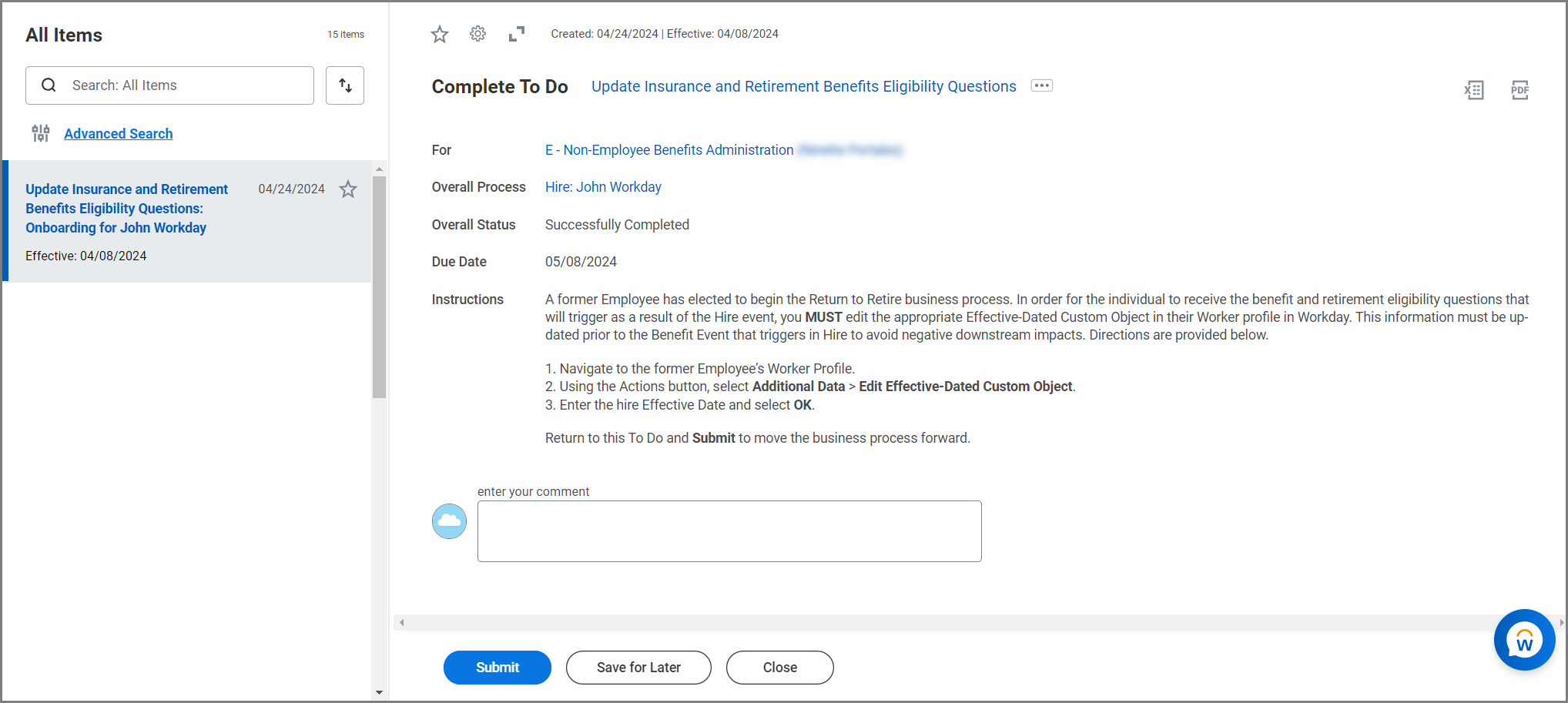Click the Advanced Search filter icon
The image size is (1568, 703).
tap(41, 134)
